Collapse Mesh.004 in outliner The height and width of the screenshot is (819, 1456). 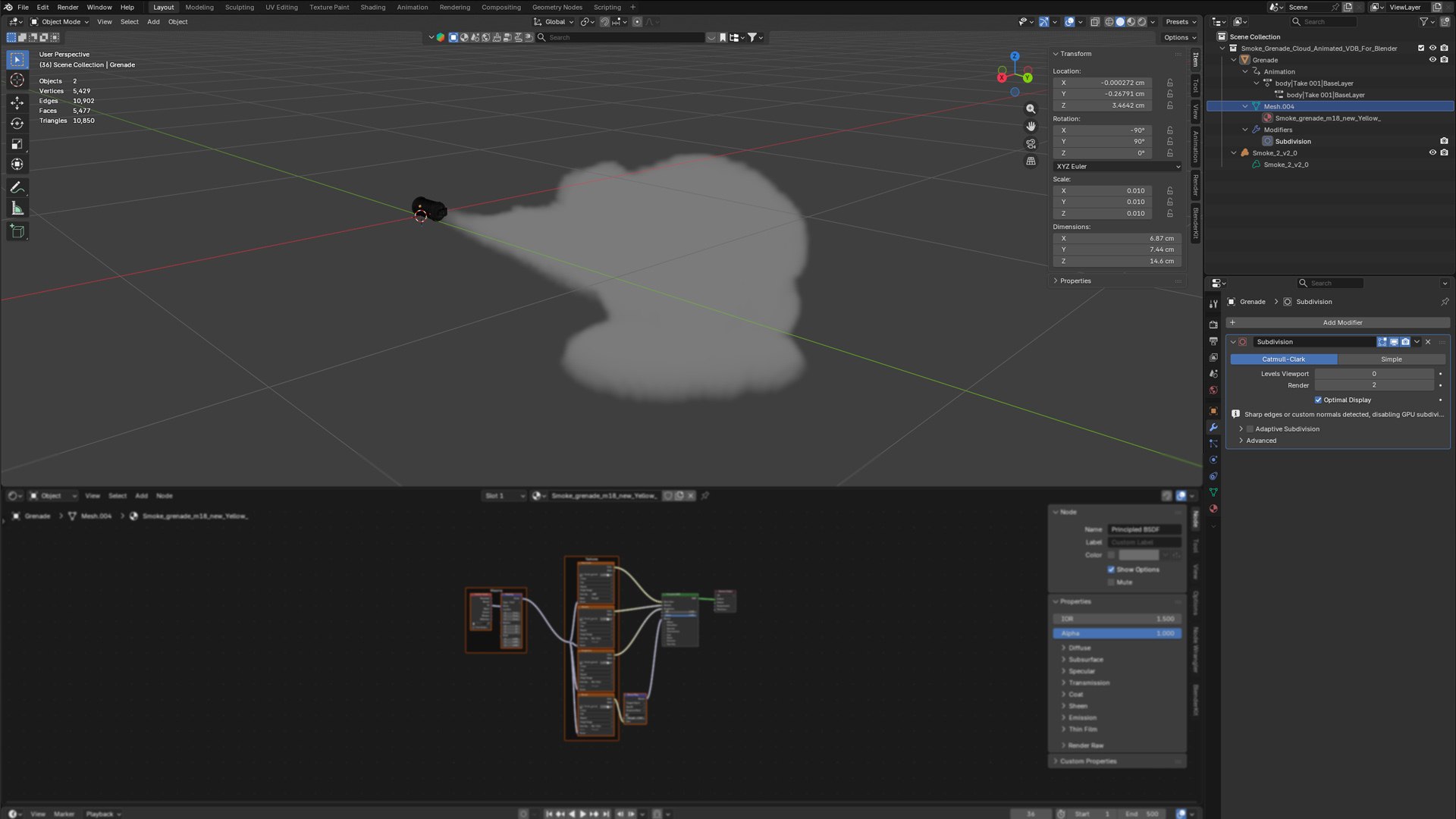1245,106
